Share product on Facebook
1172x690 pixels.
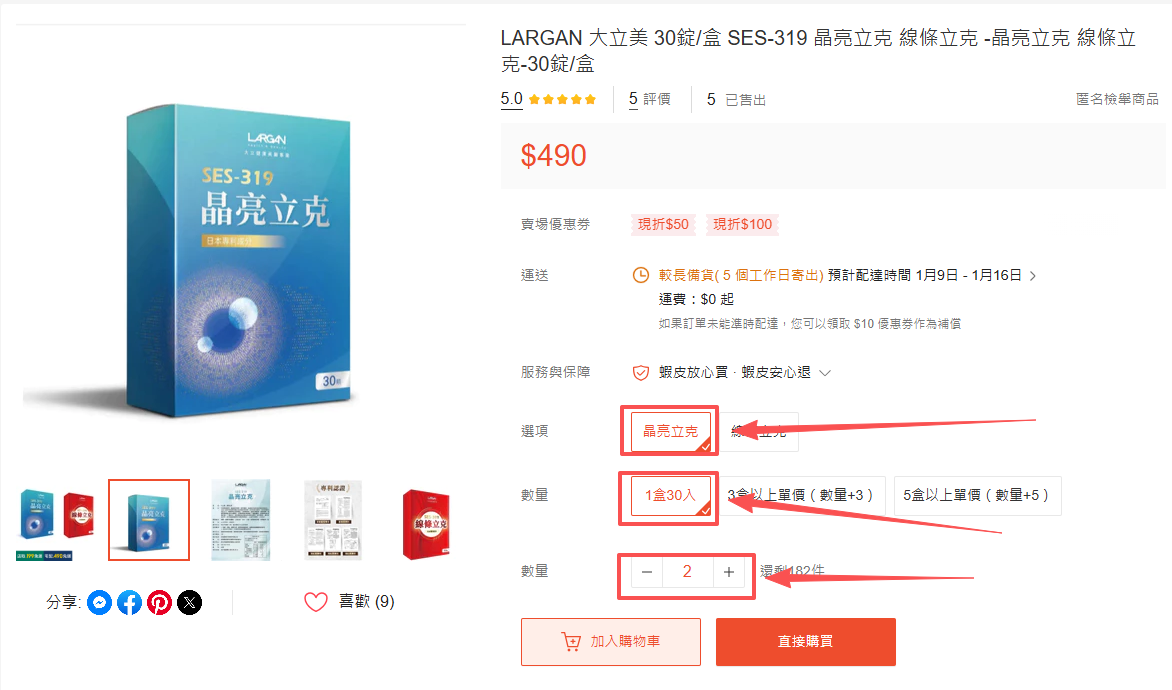coord(129,603)
